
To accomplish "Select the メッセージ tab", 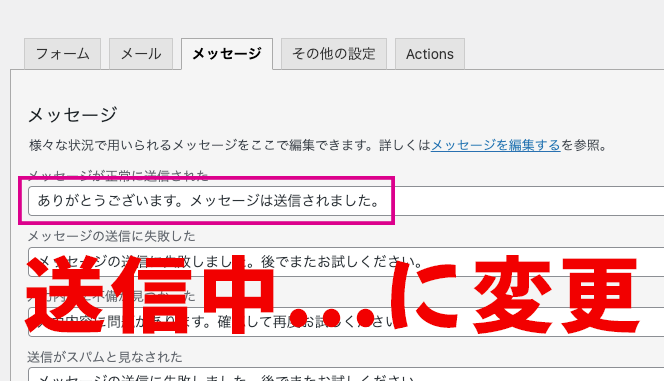I will 227,54.
